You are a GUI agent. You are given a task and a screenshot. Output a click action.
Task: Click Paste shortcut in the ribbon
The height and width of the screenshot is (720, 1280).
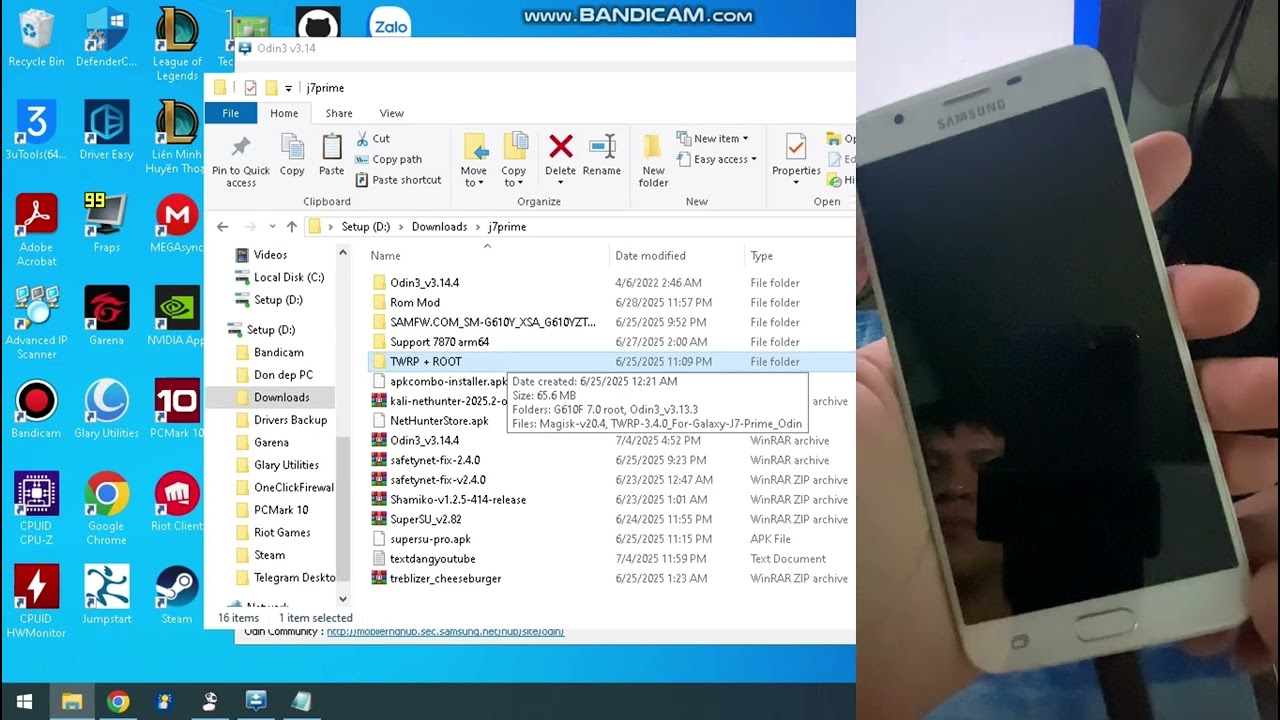coord(398,180)
